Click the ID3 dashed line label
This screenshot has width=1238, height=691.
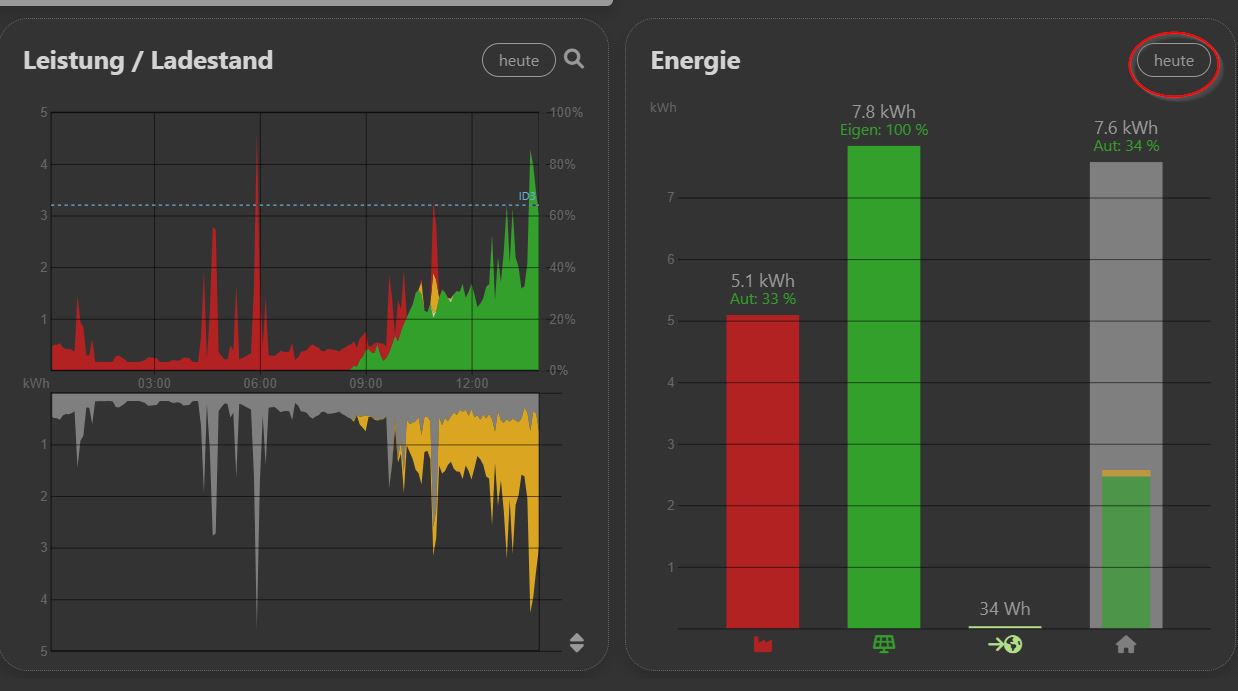tap(527, 197)
